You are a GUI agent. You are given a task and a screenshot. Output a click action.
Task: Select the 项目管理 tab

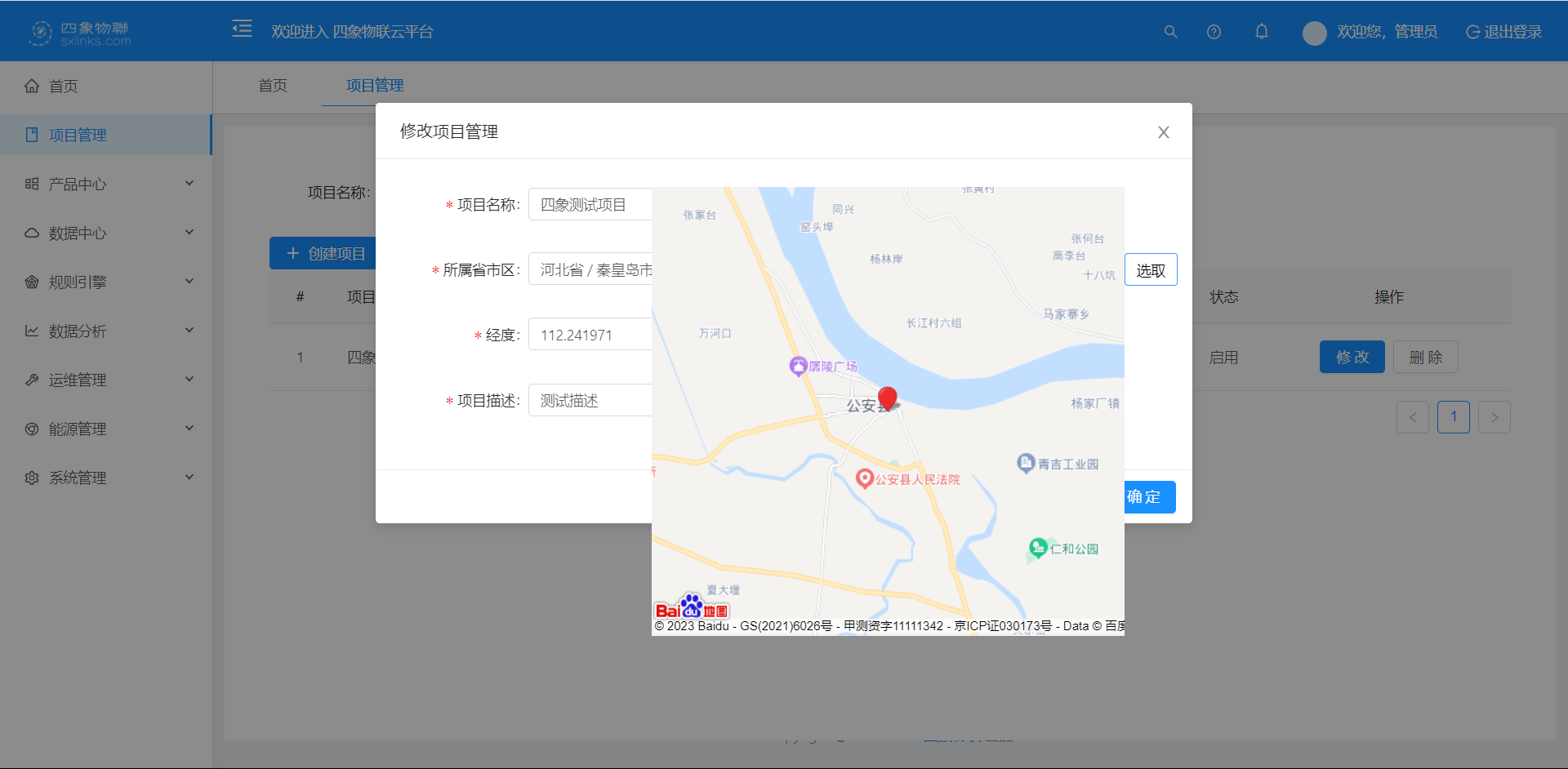pyautogui.click(x=374, y=85)
